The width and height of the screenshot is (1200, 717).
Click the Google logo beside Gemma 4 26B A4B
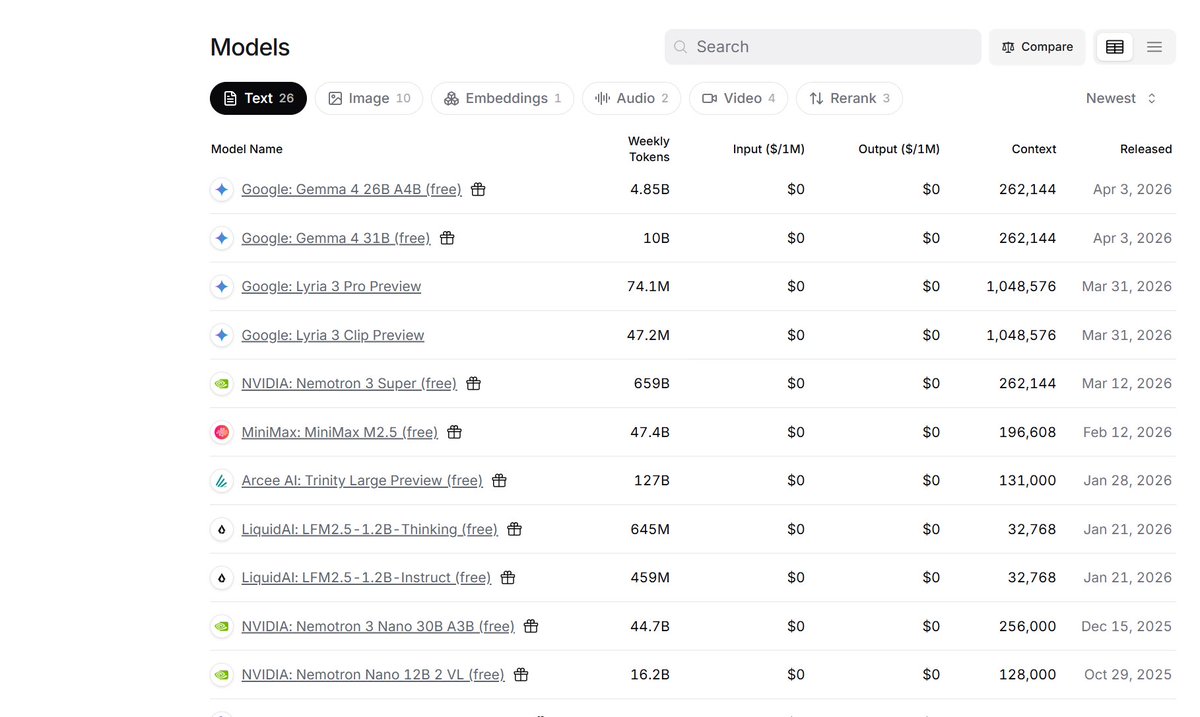point(222,189)
